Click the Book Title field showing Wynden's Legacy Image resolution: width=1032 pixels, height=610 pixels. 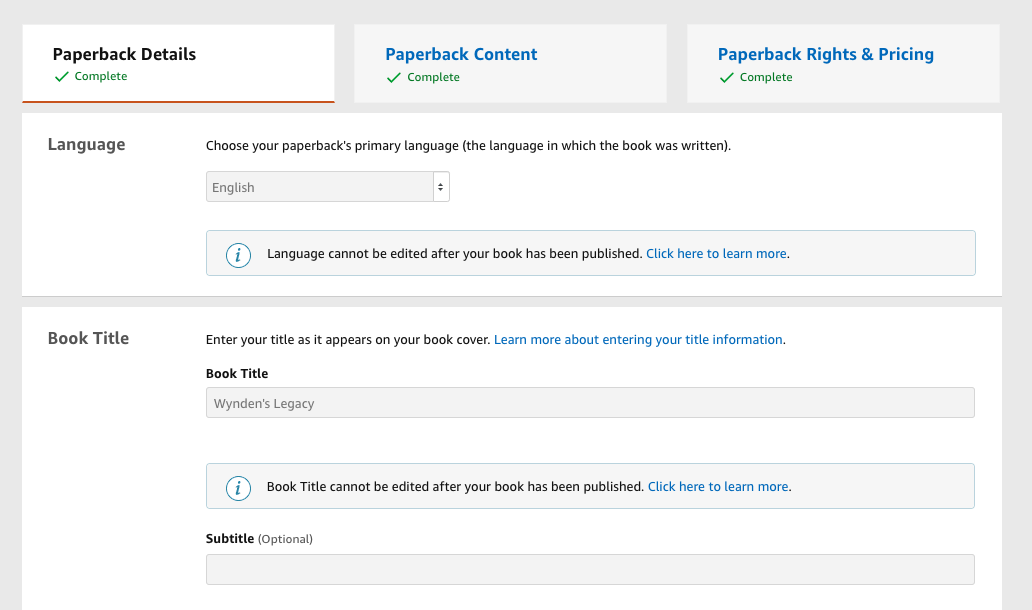[x=590, y=403]
